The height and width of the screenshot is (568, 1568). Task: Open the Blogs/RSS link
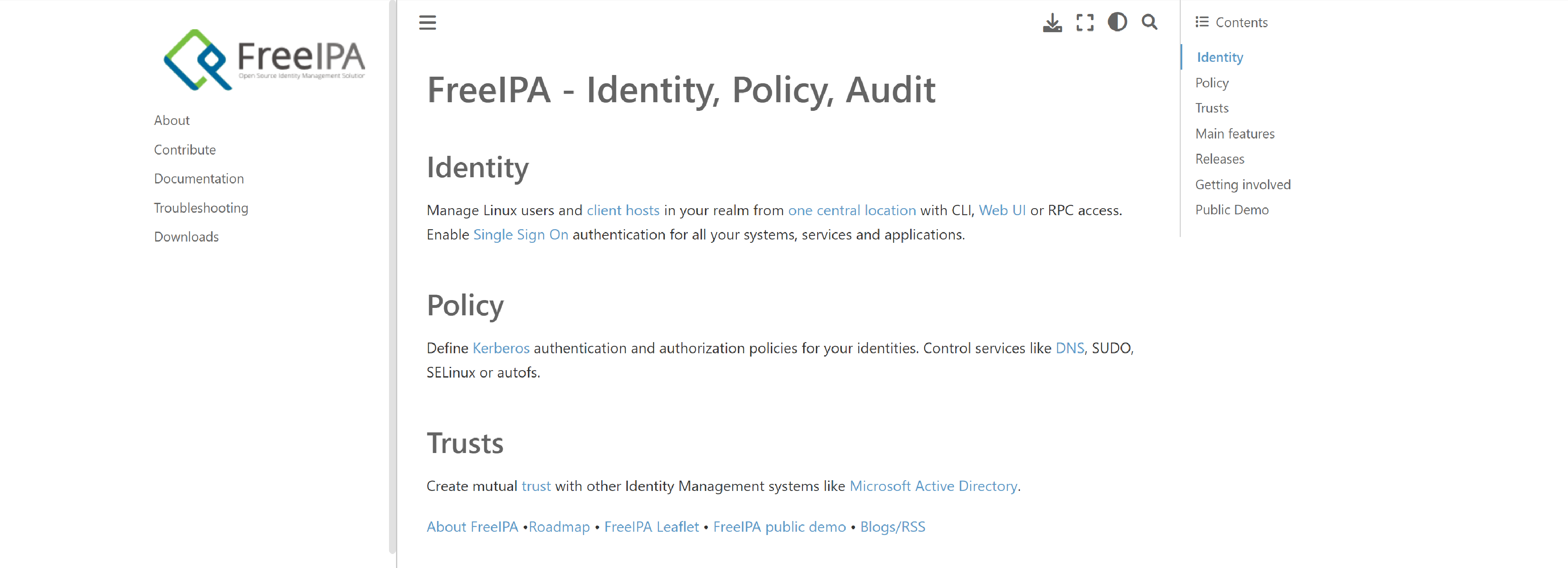point(892,527)
